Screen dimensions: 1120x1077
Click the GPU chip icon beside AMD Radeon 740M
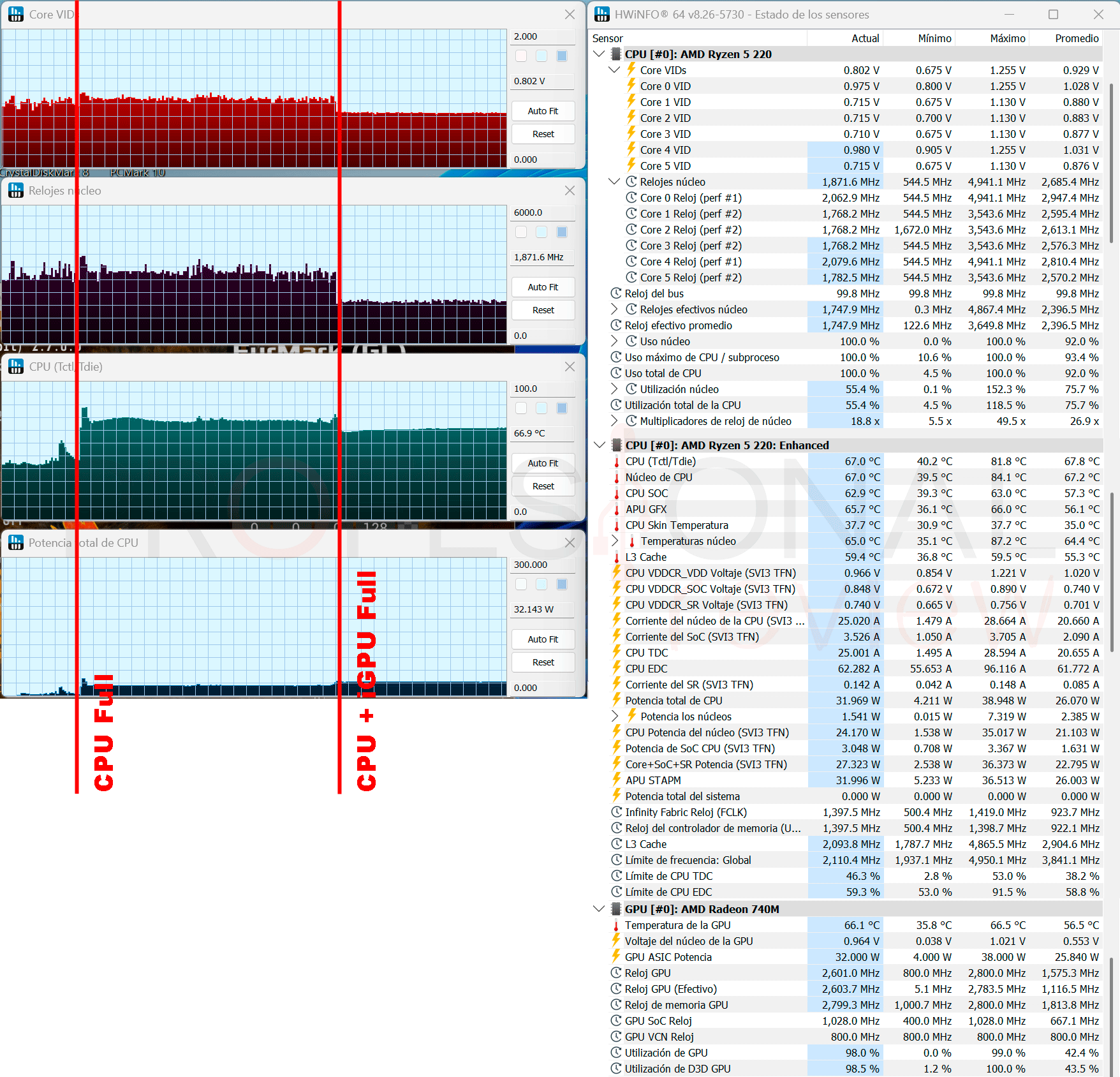(x=616, y=909)
